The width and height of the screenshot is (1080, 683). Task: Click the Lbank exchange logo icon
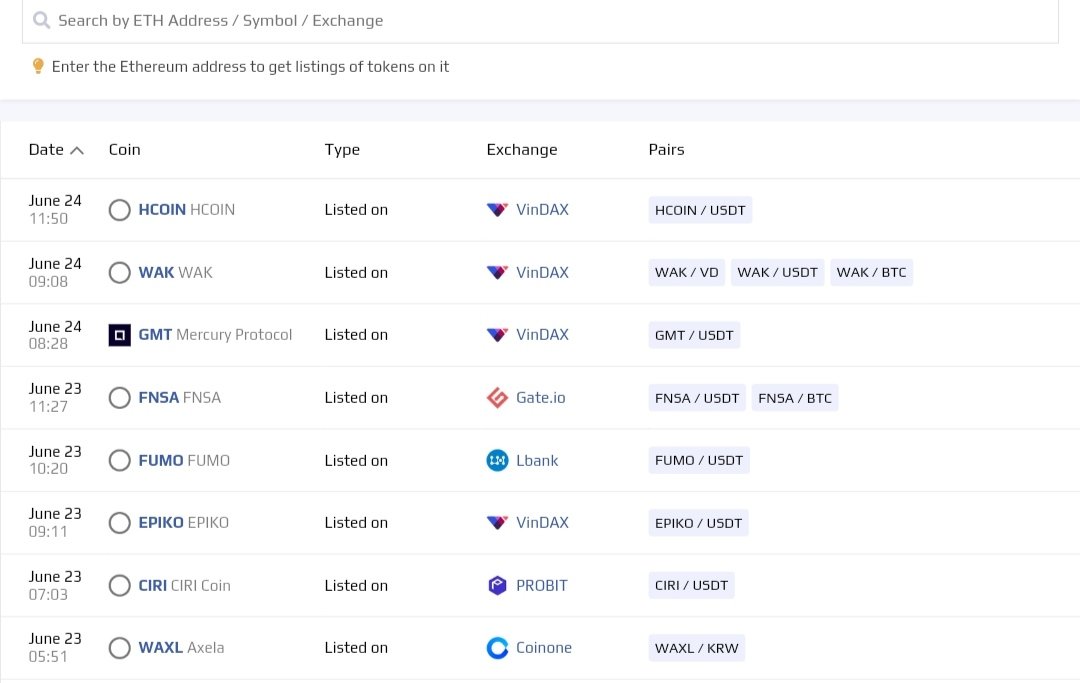(497, 461)
